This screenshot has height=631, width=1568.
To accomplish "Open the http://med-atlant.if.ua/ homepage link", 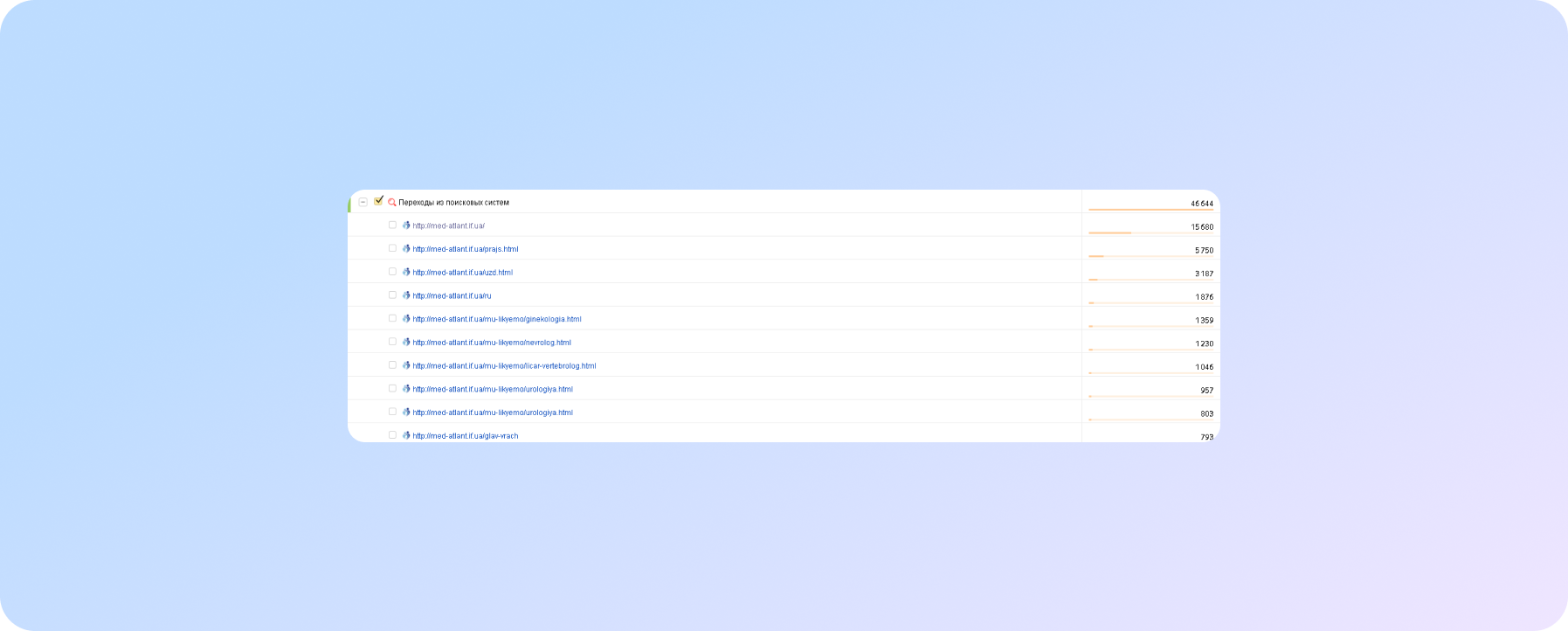I will (448, 226).
